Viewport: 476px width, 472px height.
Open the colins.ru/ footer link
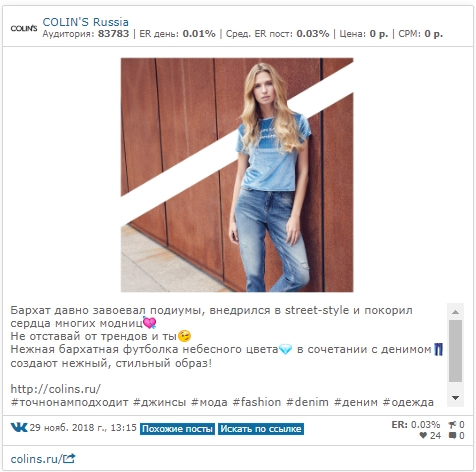pos(36,459)
